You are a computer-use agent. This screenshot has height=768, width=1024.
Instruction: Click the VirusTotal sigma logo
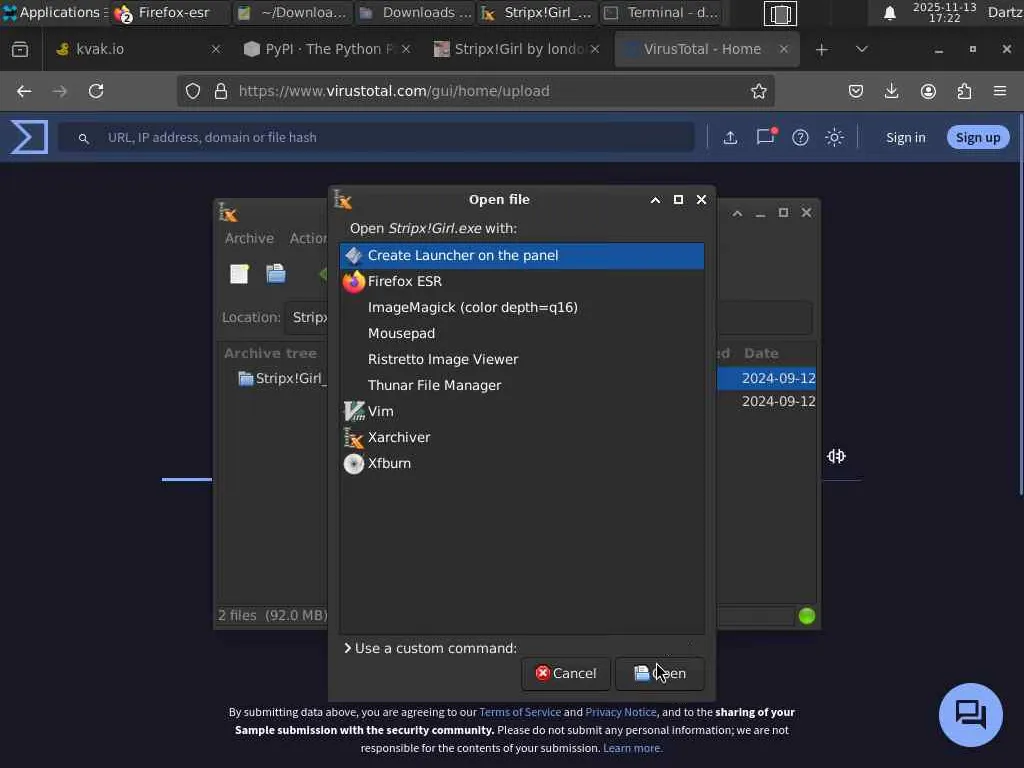click(x=29, y=137)
